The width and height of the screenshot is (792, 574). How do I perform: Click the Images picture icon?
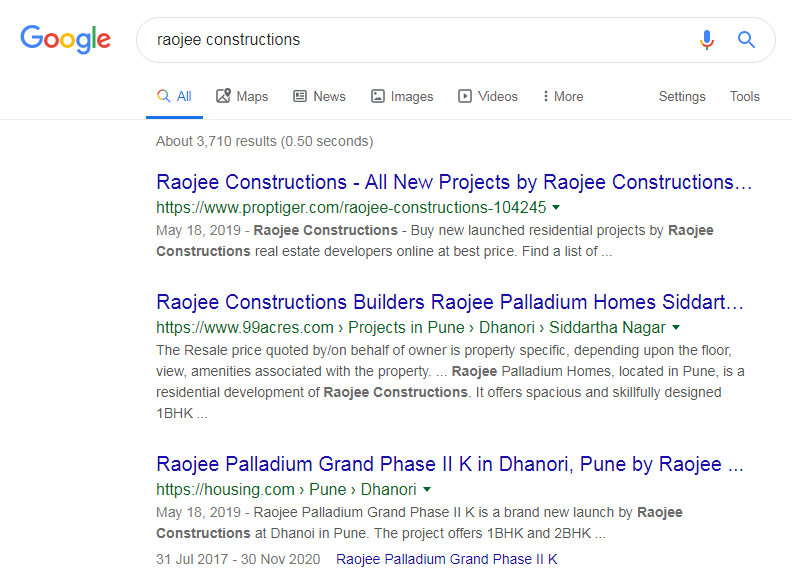tap(378, 96)
